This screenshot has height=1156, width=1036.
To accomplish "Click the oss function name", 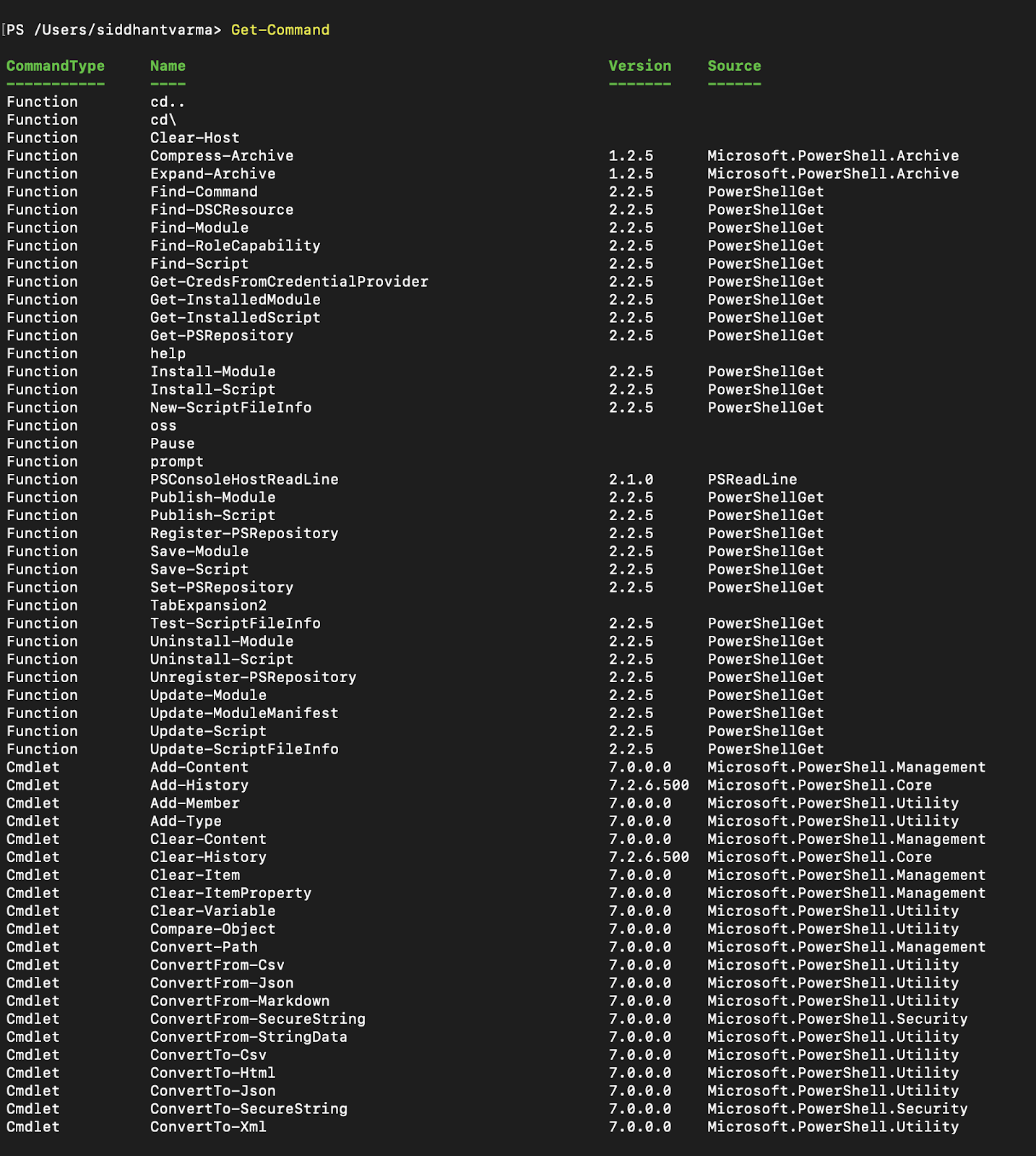I will [x=163, y=426].
